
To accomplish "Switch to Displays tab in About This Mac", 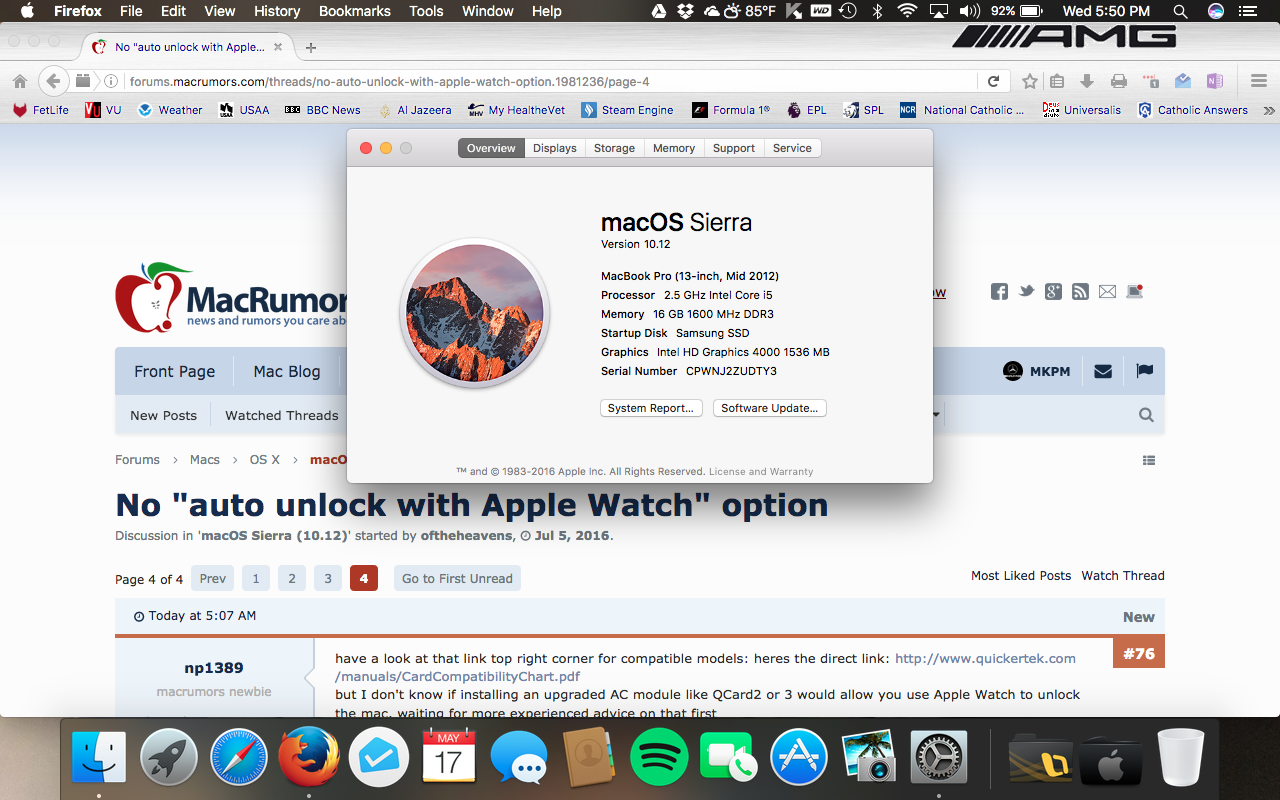I will [554, 148].
